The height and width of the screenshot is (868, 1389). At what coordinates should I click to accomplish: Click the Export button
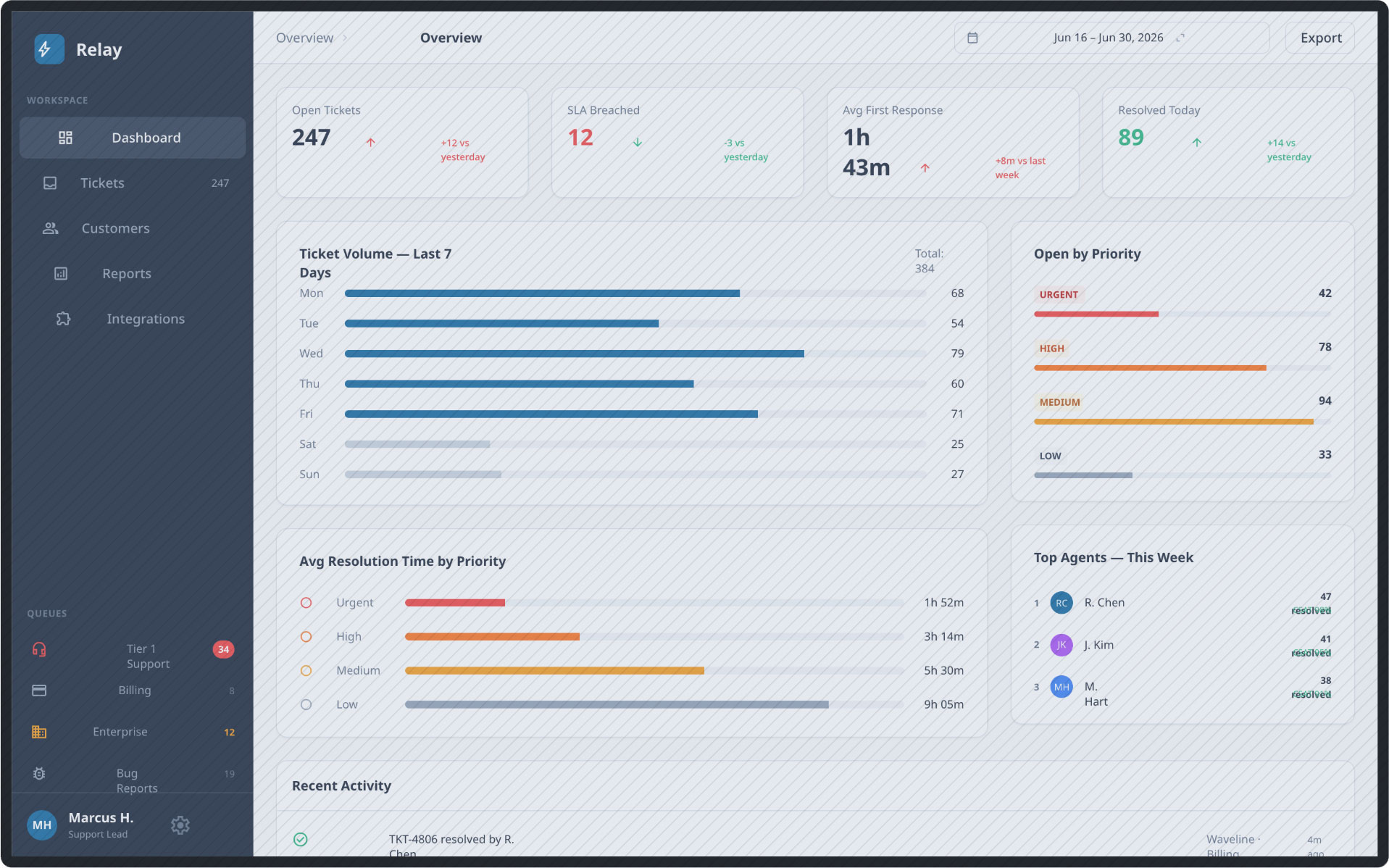click(1320, 38)
